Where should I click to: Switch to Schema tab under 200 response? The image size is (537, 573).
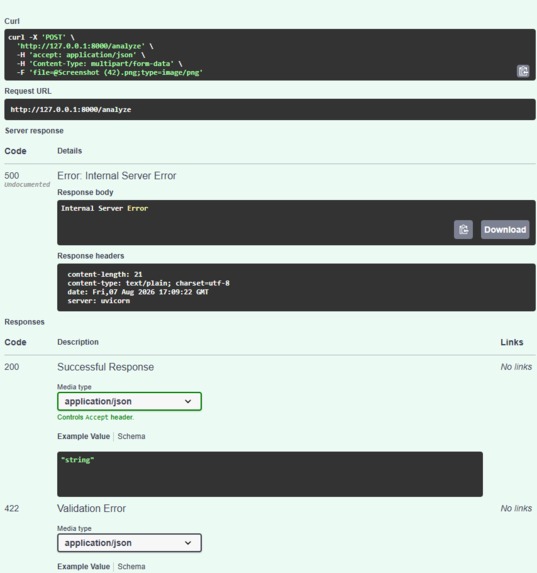coord(131,436)
